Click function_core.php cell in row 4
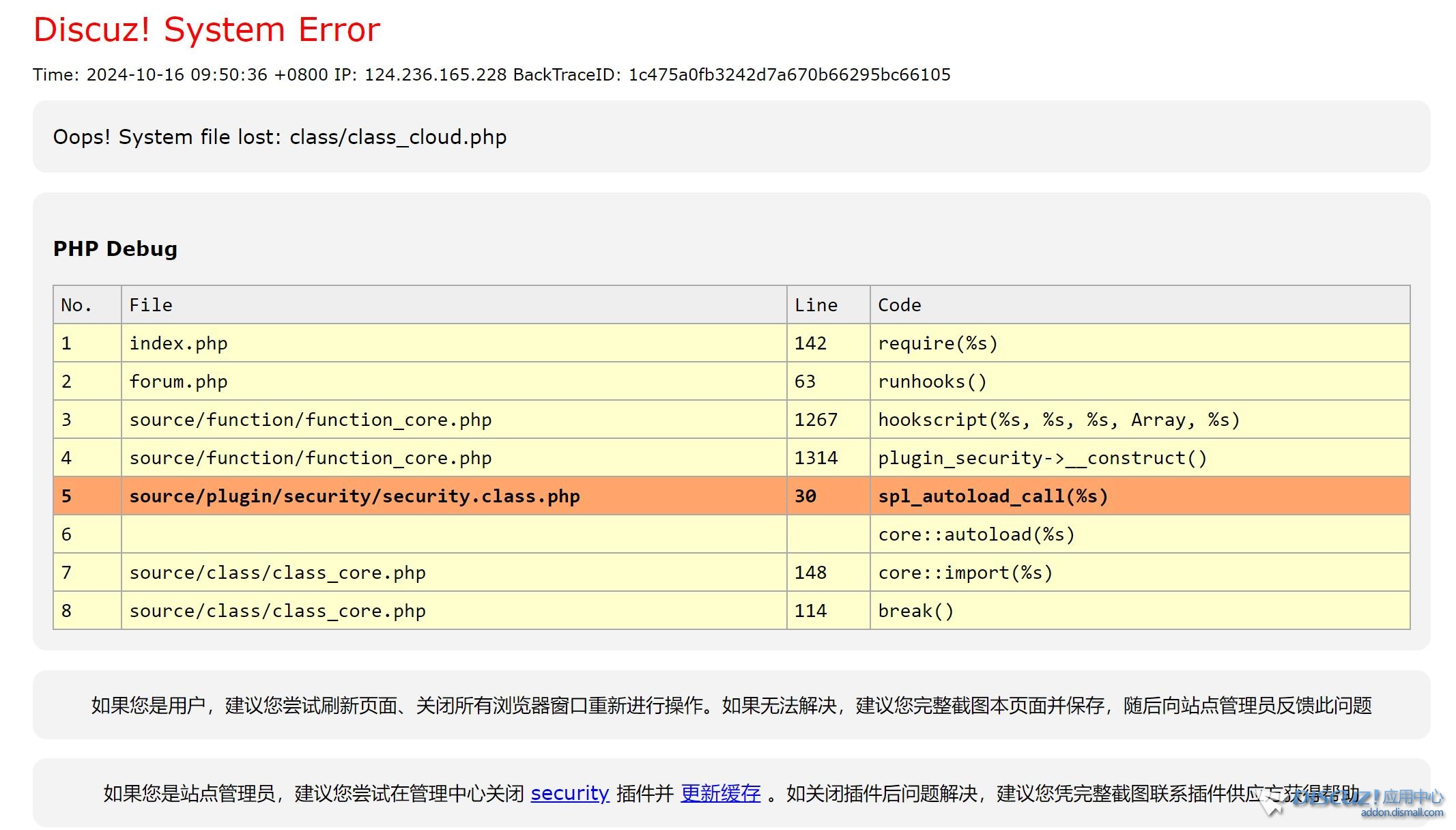1456x830 pixels. 454,457
